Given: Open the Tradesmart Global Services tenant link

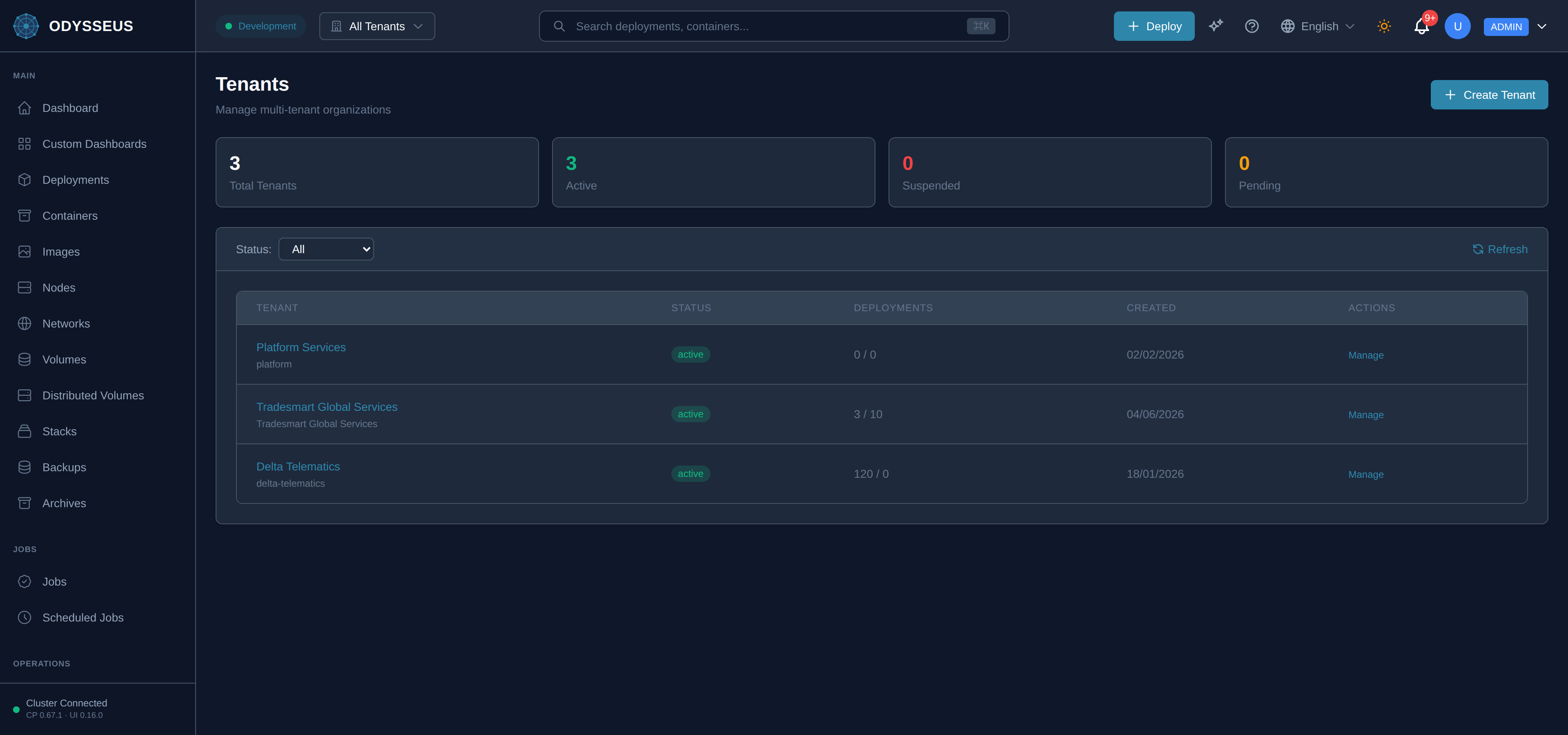Looking at the screenshot, I should pyautogui.click(x=327, y=406).
